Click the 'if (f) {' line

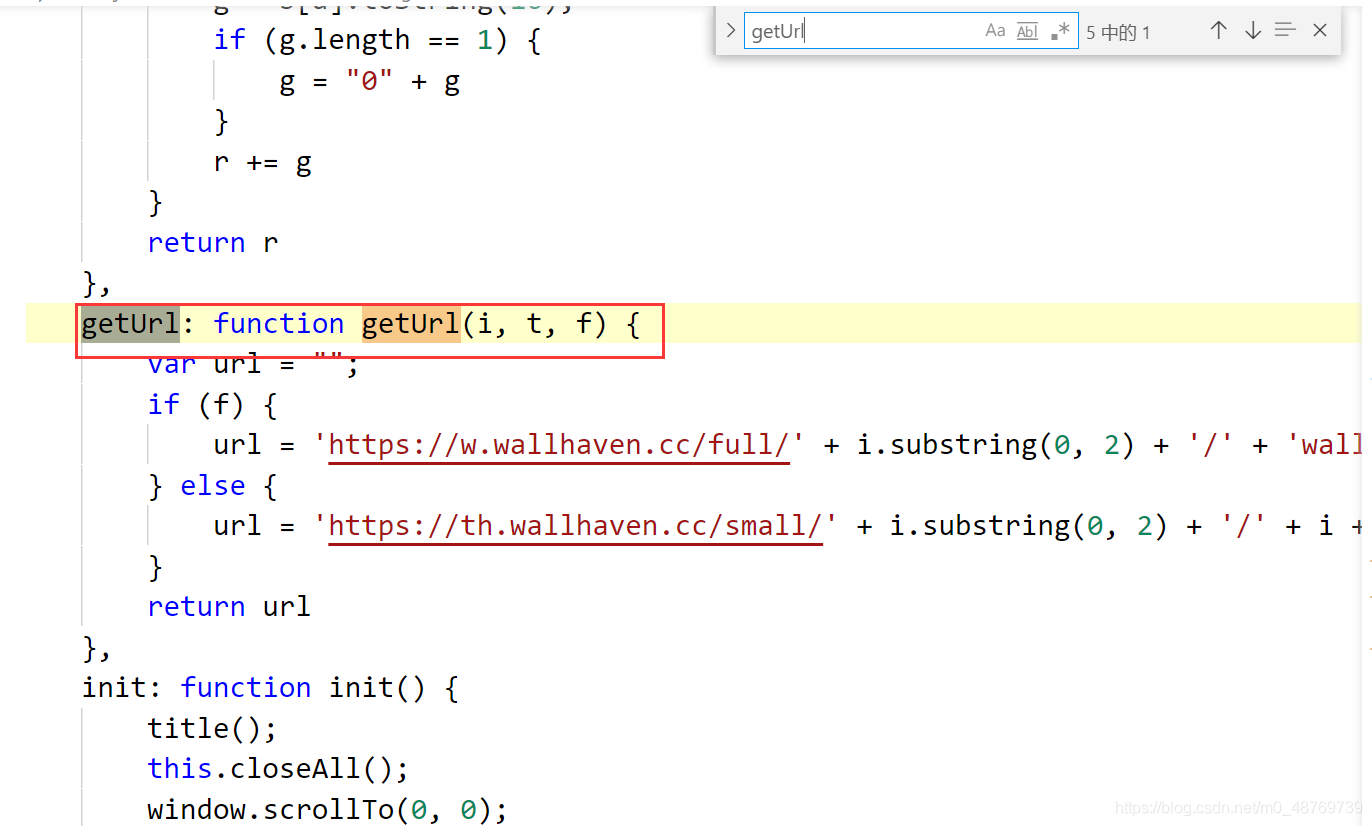coord(213,405)
